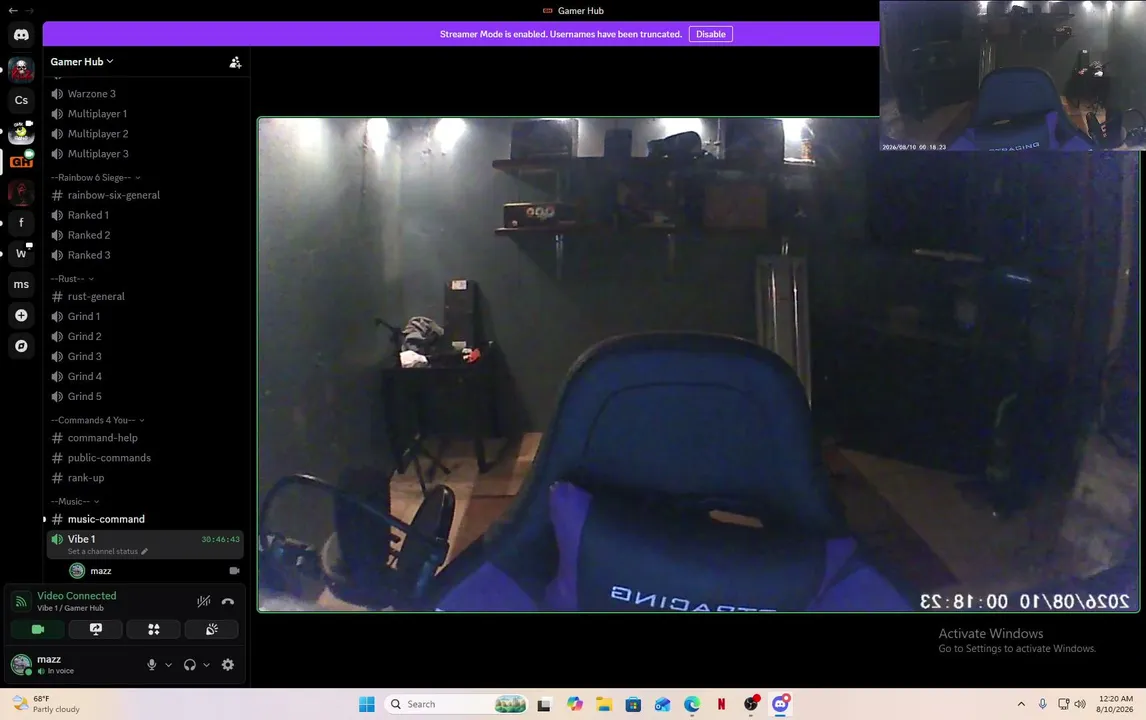This screenshot has height=720, width=1146.
Task: Open the skull avatar server in sidebar
Action: tap(21, 70)
